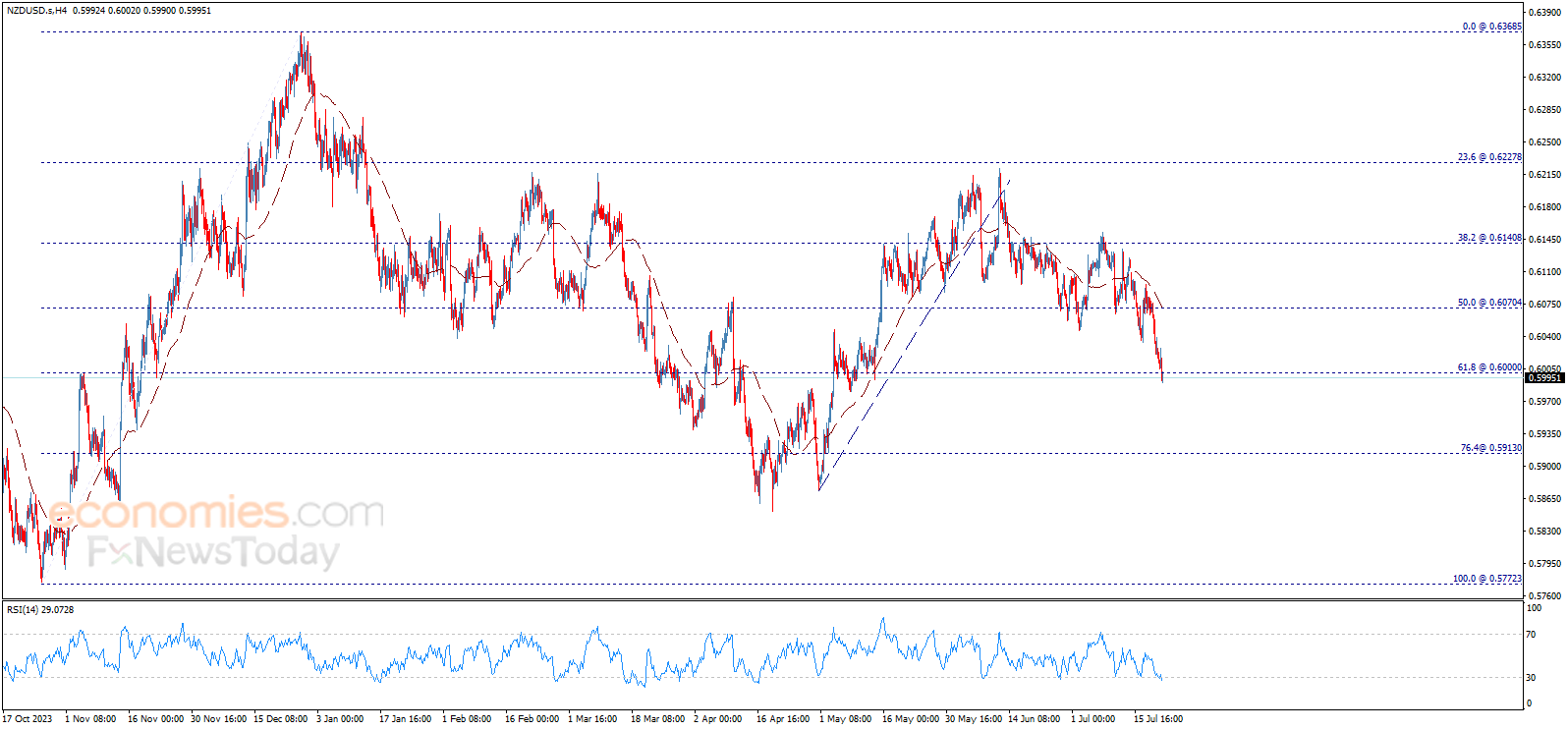This screenshot has height=730, width=1568.
Task: Click the 0.63200 price axis value
Action: pyautogui.click(x=1545, y=77)
